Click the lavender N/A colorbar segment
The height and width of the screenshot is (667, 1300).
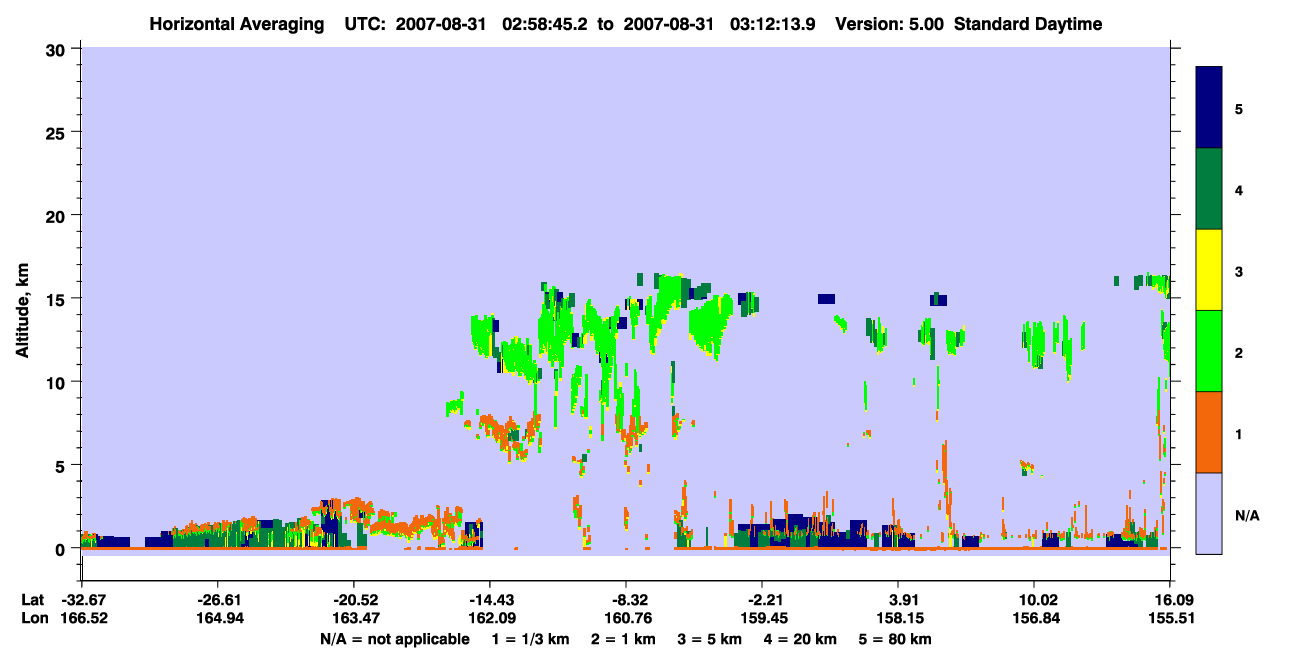click(1209, 513)
